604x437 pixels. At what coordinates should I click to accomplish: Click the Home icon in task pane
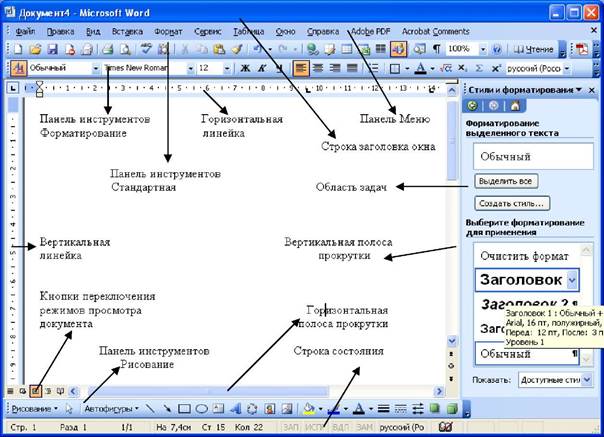click(x=515, y=105)
